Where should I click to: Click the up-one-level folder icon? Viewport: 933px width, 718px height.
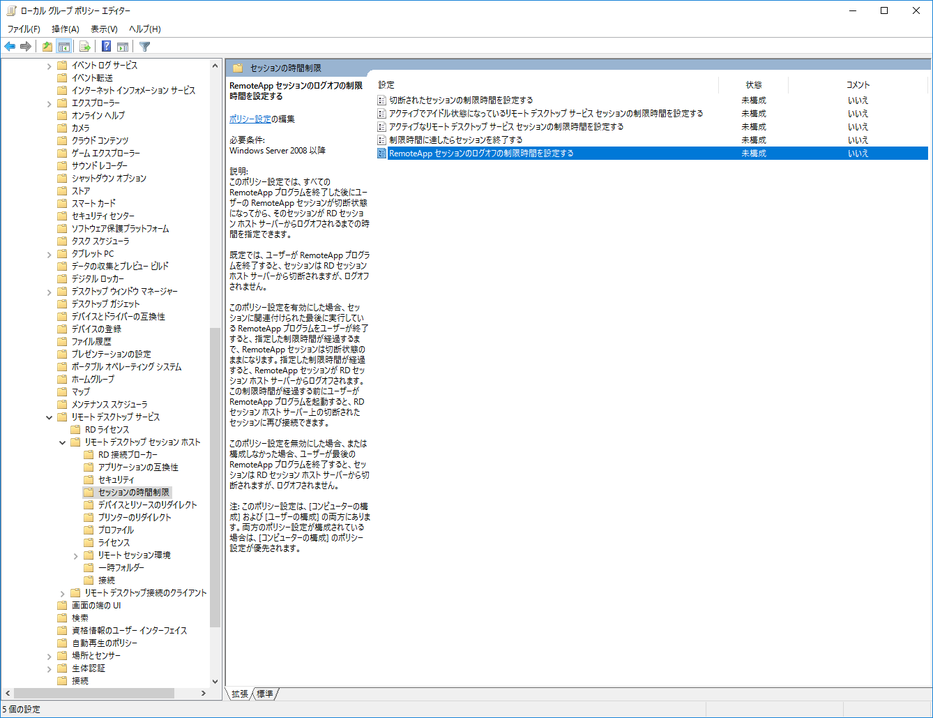[47, 46]
